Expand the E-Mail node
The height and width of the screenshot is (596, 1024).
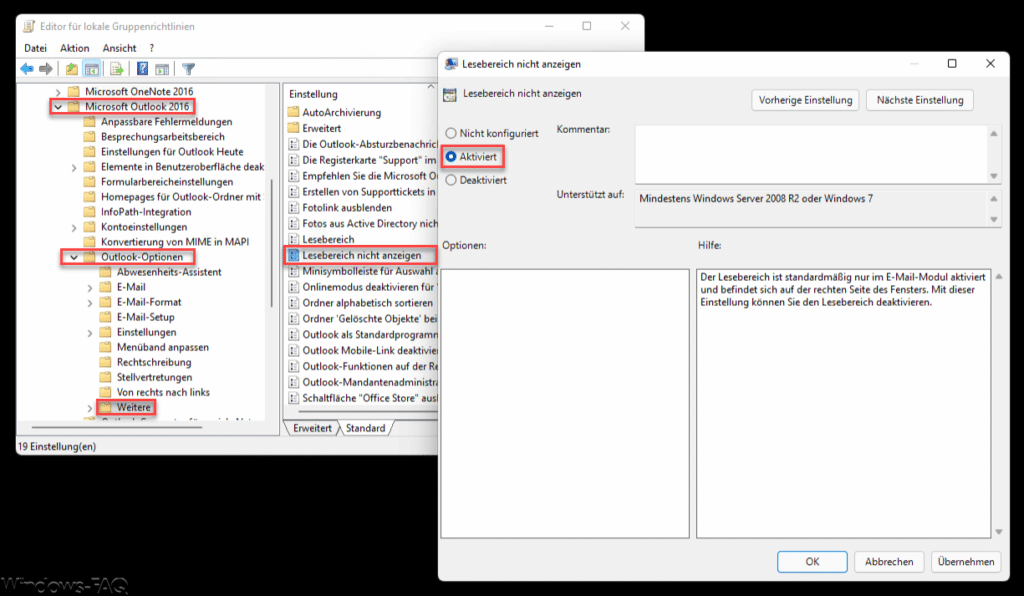pos(89,287)
